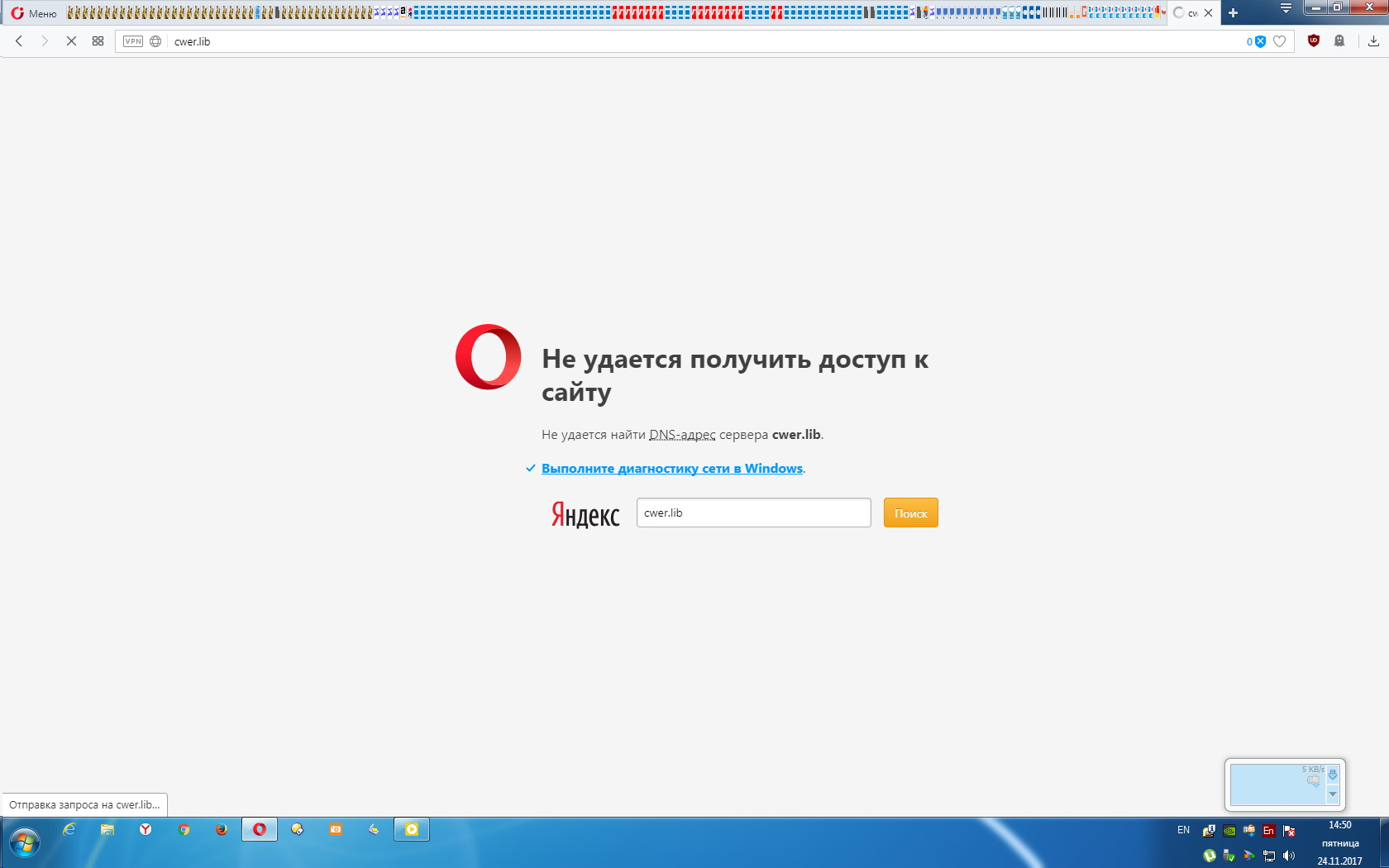Open a new tab with the plus button
Viewport: 1389px width, 868px height.
click(x=1233, y=12)
